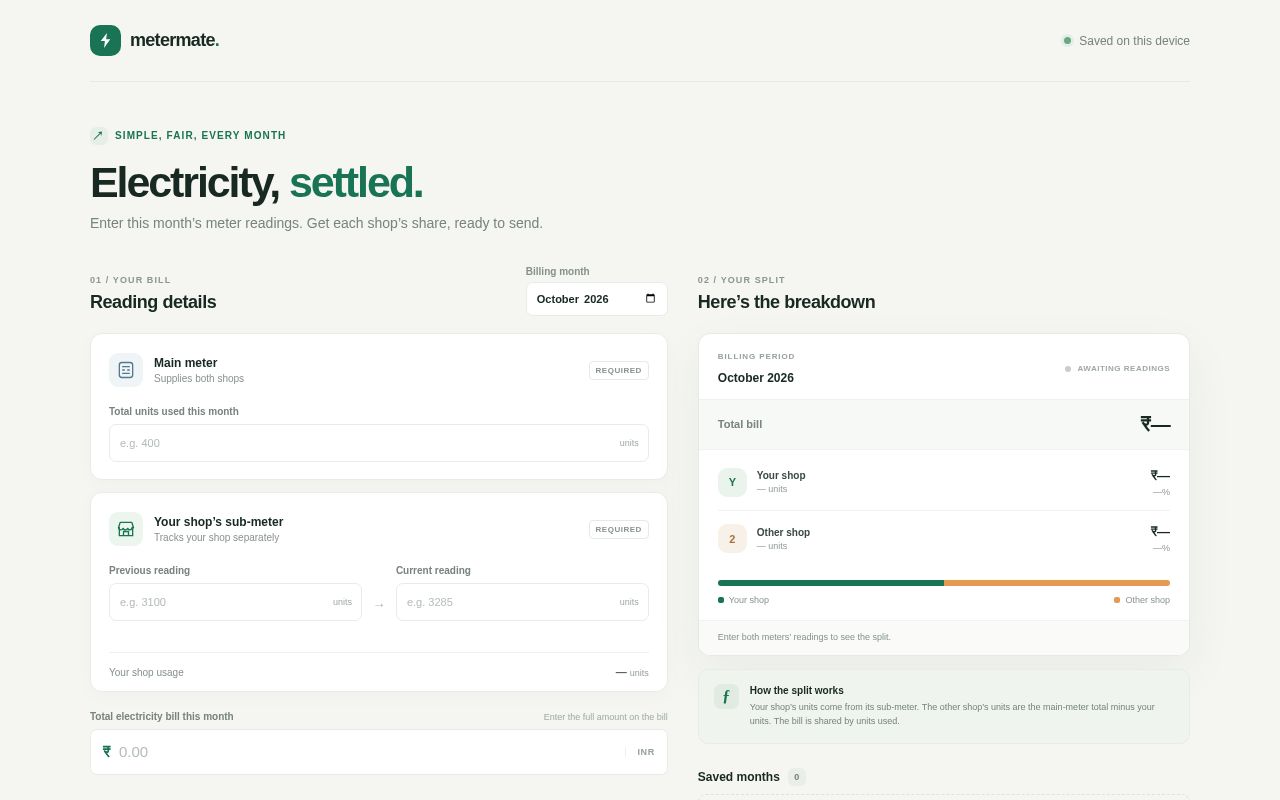Click the shop sub-meter storefront icon

click(126, 529)
